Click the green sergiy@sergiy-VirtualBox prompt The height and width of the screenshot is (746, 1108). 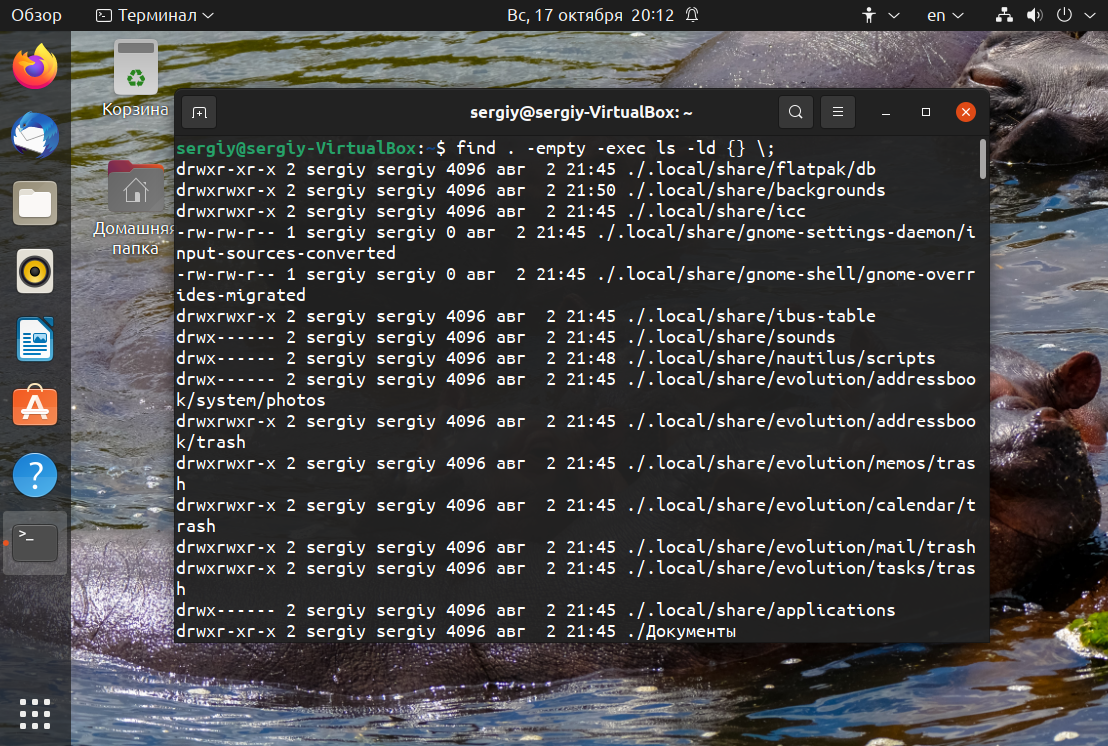[296, 148]
